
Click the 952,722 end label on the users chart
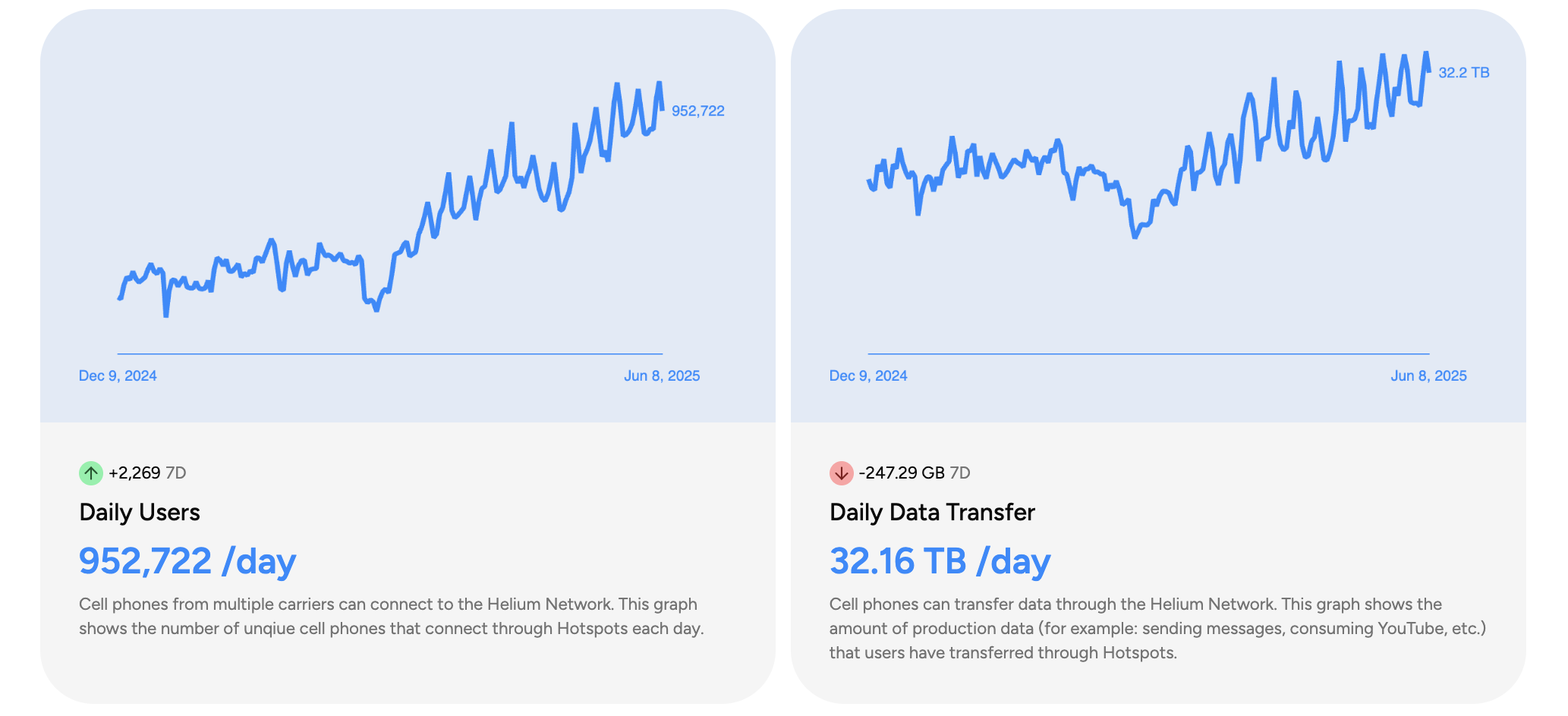pos(697,111)
